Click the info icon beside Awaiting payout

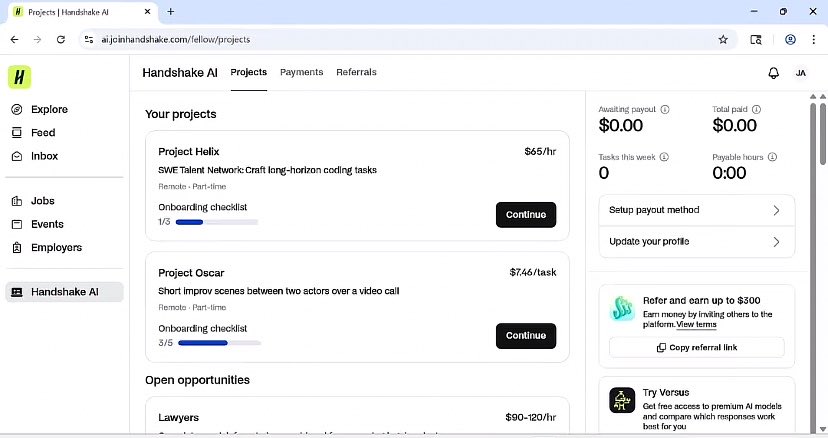665,109
